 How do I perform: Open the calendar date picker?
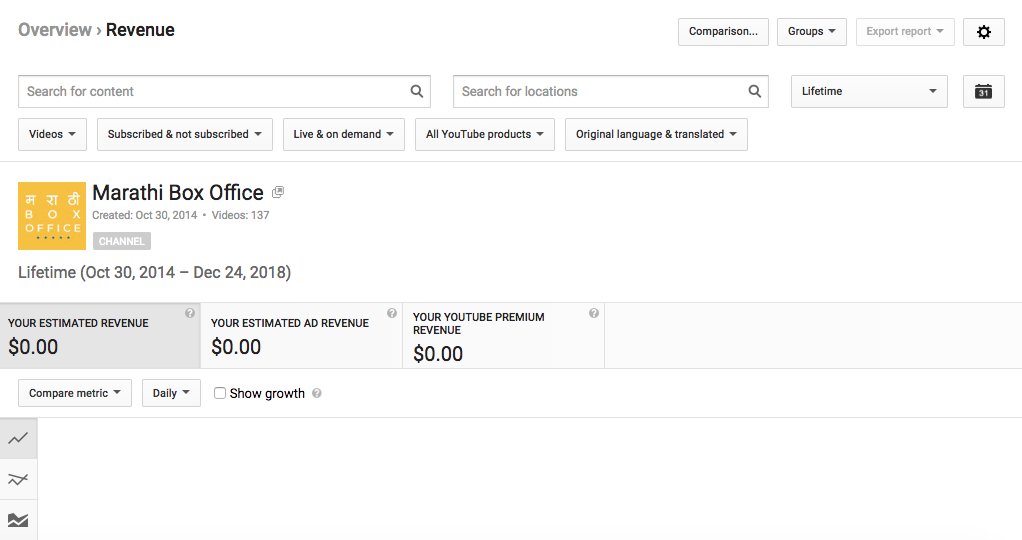984,91
